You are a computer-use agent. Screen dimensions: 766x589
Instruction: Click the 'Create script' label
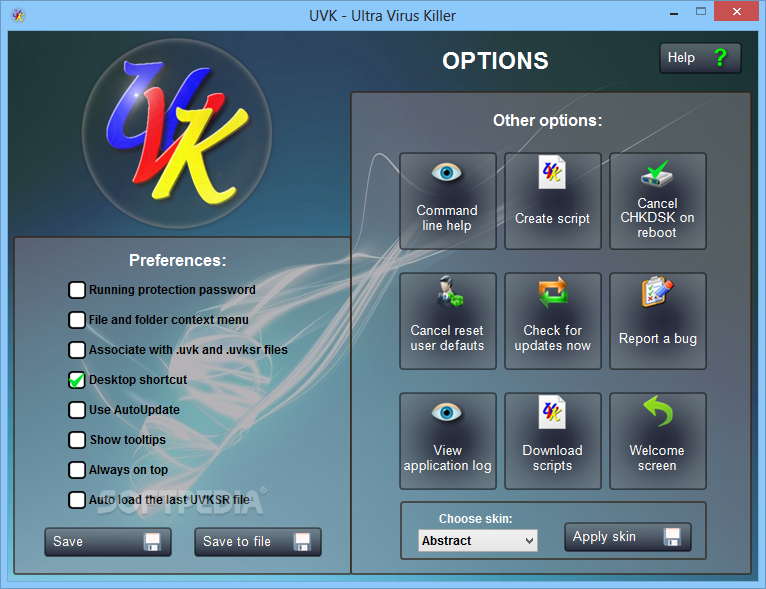[x=553, y=219]
